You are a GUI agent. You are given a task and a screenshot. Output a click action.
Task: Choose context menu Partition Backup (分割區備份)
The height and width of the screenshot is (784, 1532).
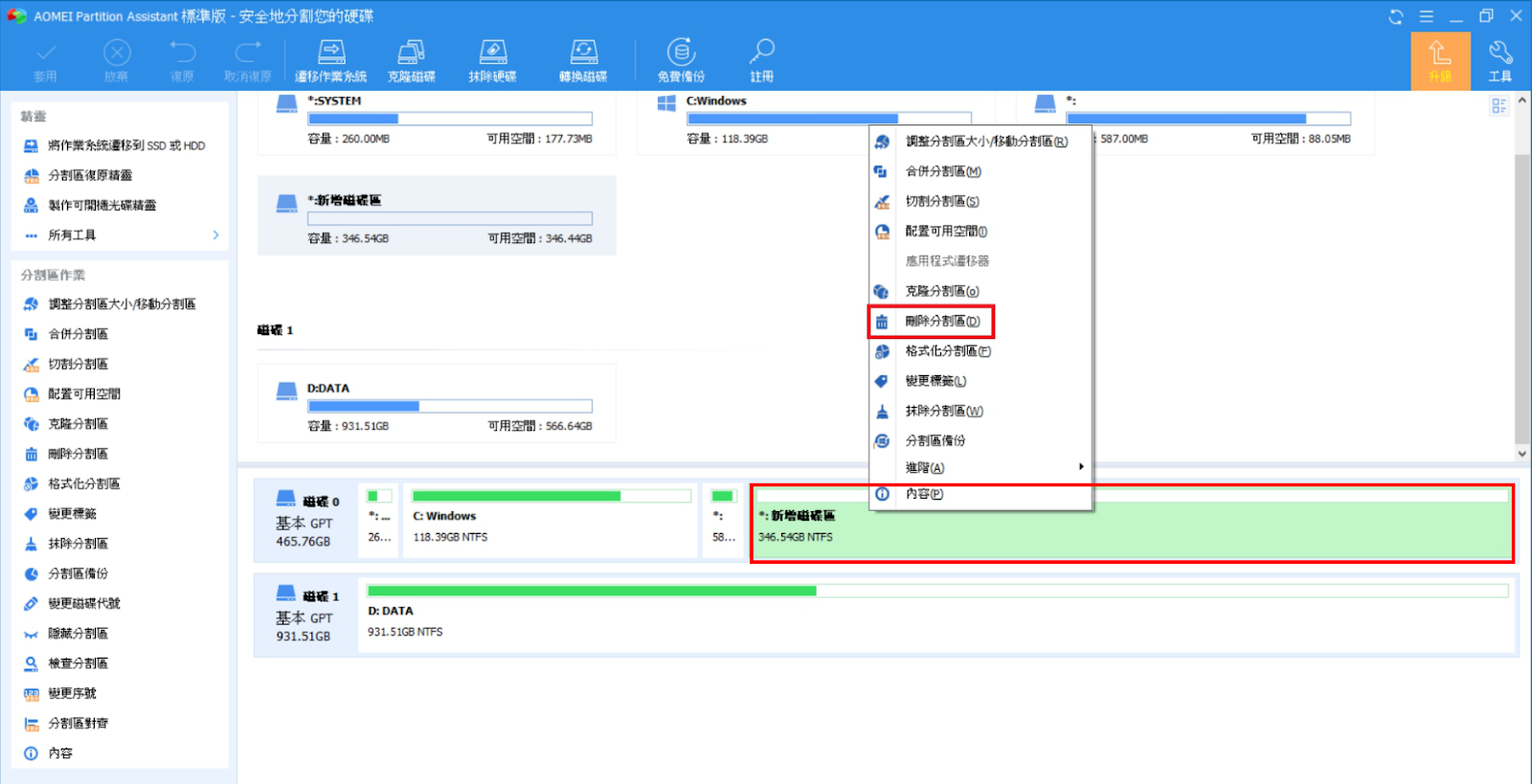[980, 440]
